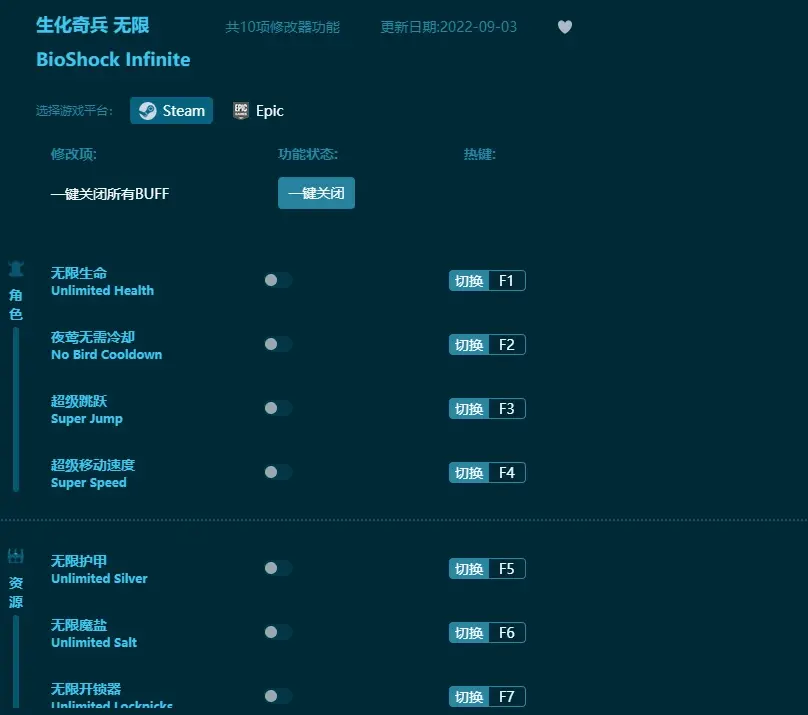Click the F4 hotkey field
This screenshot has height=715, width=808.
507,473
